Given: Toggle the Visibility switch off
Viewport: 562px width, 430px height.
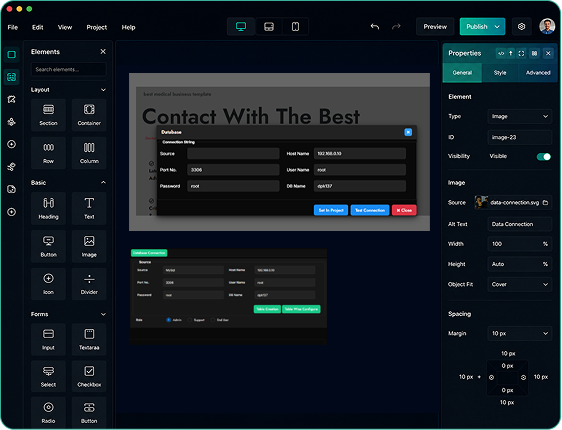Looking at the screenshot, I should pyautogui.click(x=544, y=157).
